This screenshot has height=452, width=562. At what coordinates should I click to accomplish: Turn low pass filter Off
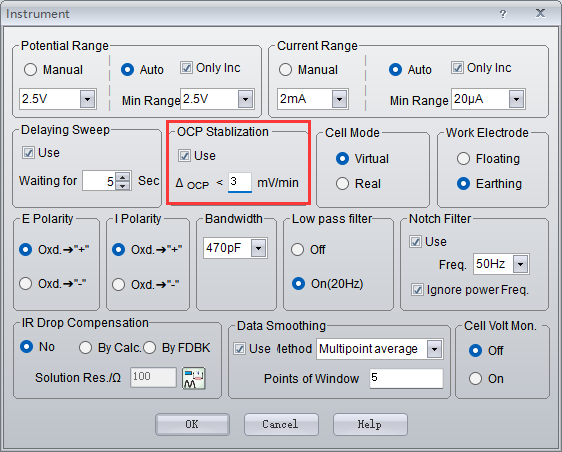coord(297,249)
